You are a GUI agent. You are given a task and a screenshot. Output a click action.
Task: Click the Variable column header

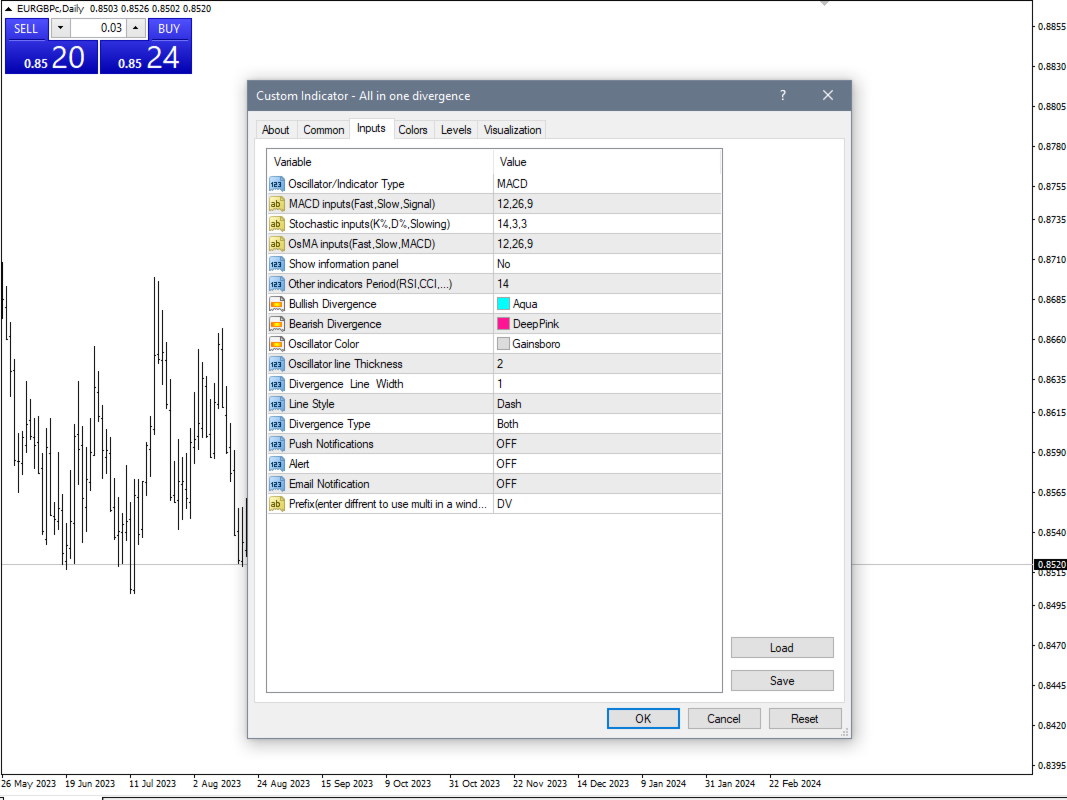380,162
